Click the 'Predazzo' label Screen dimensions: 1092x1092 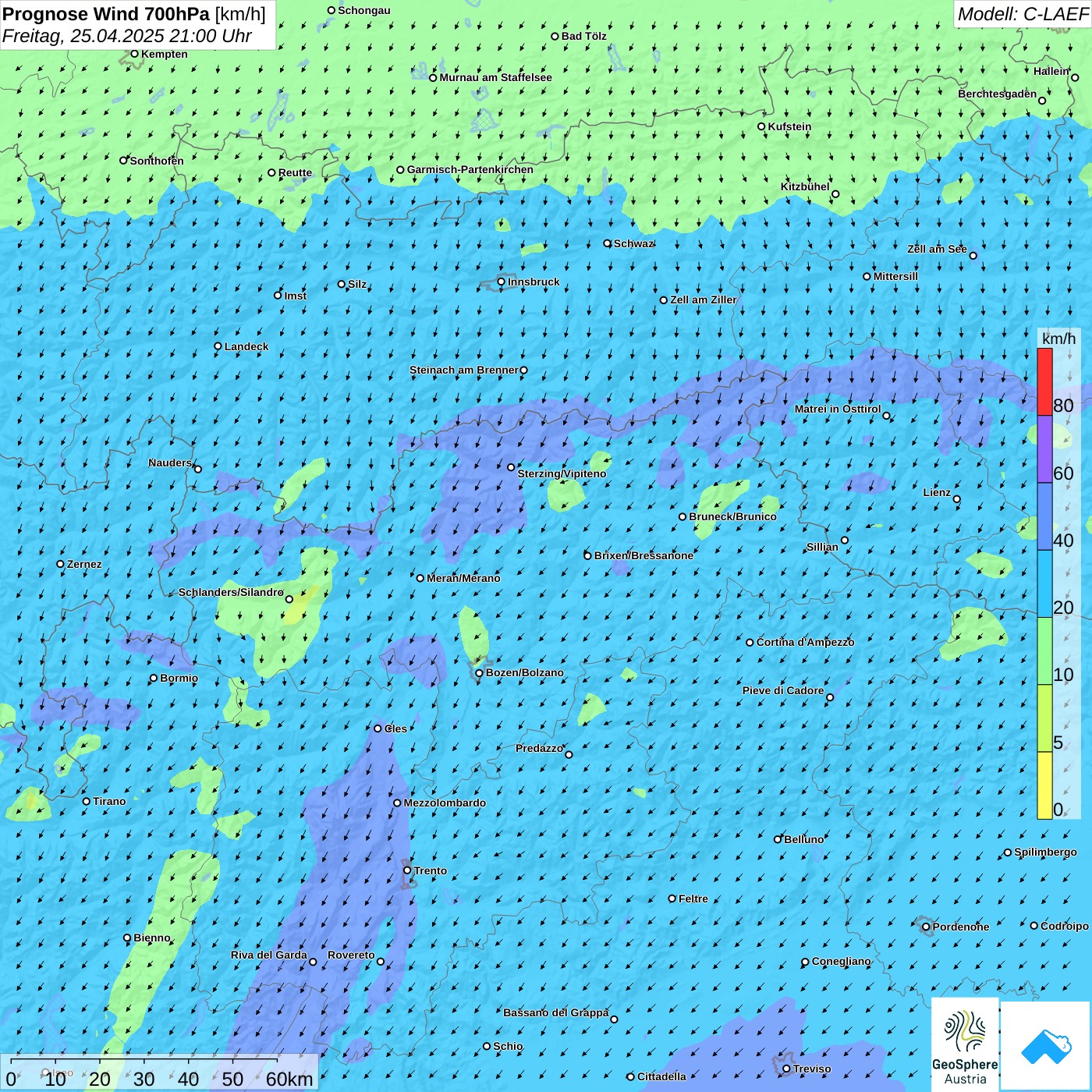539,748
